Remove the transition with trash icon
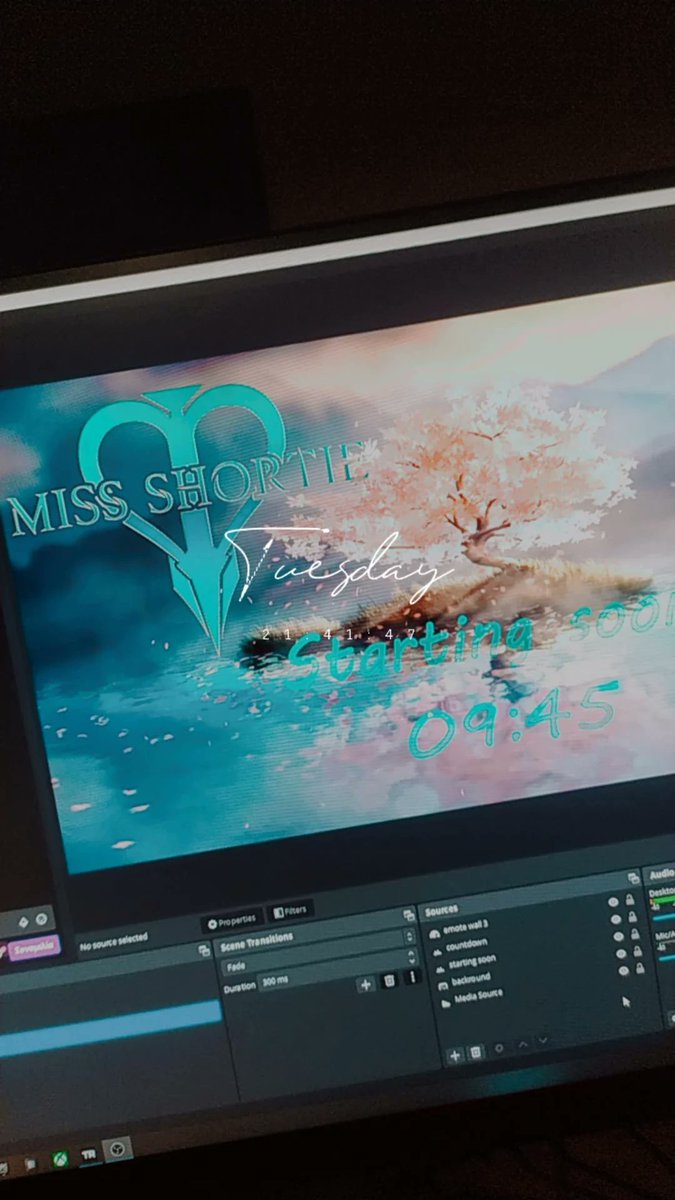Screen dimensions: 675x1200 (389, 980)
